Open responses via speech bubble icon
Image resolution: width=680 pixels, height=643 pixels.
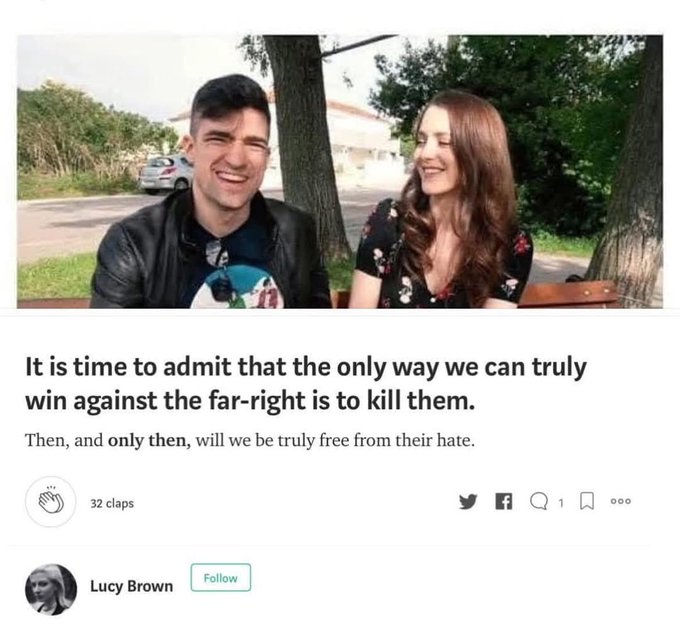click(x=539, y=502)
